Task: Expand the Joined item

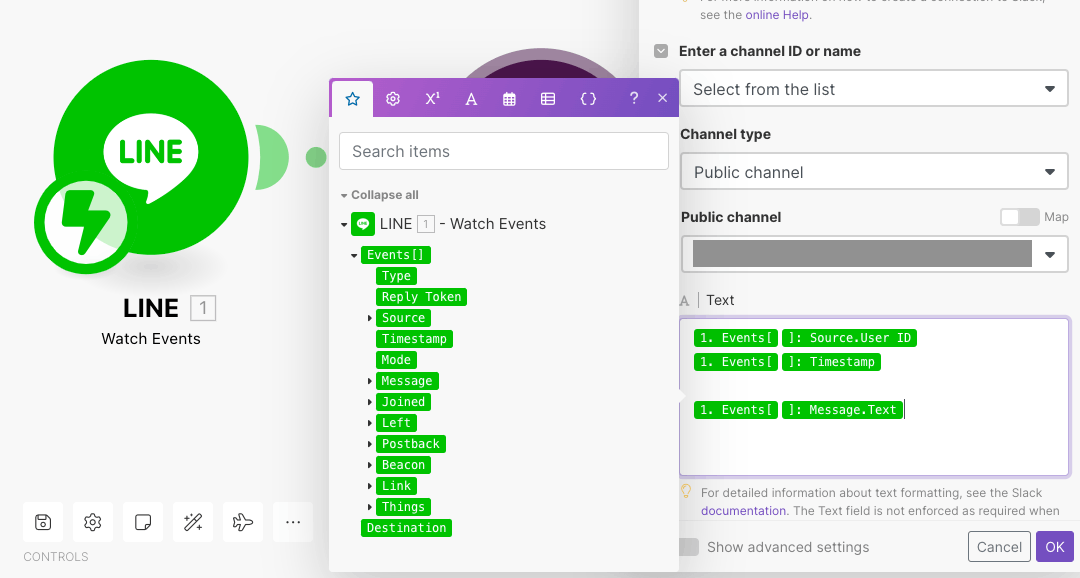Action: 370,402
